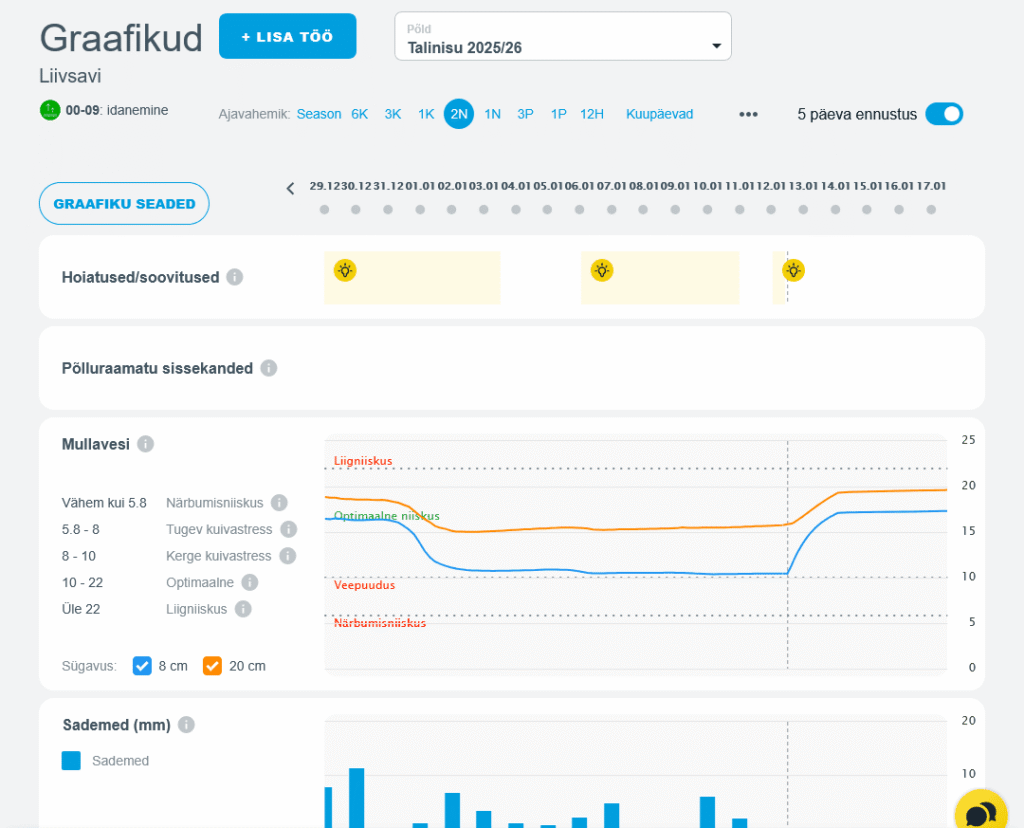
Task: Click the info icon beside Hoiatused/soovitused
Action: pyautogui.click(x=235, y=277)
